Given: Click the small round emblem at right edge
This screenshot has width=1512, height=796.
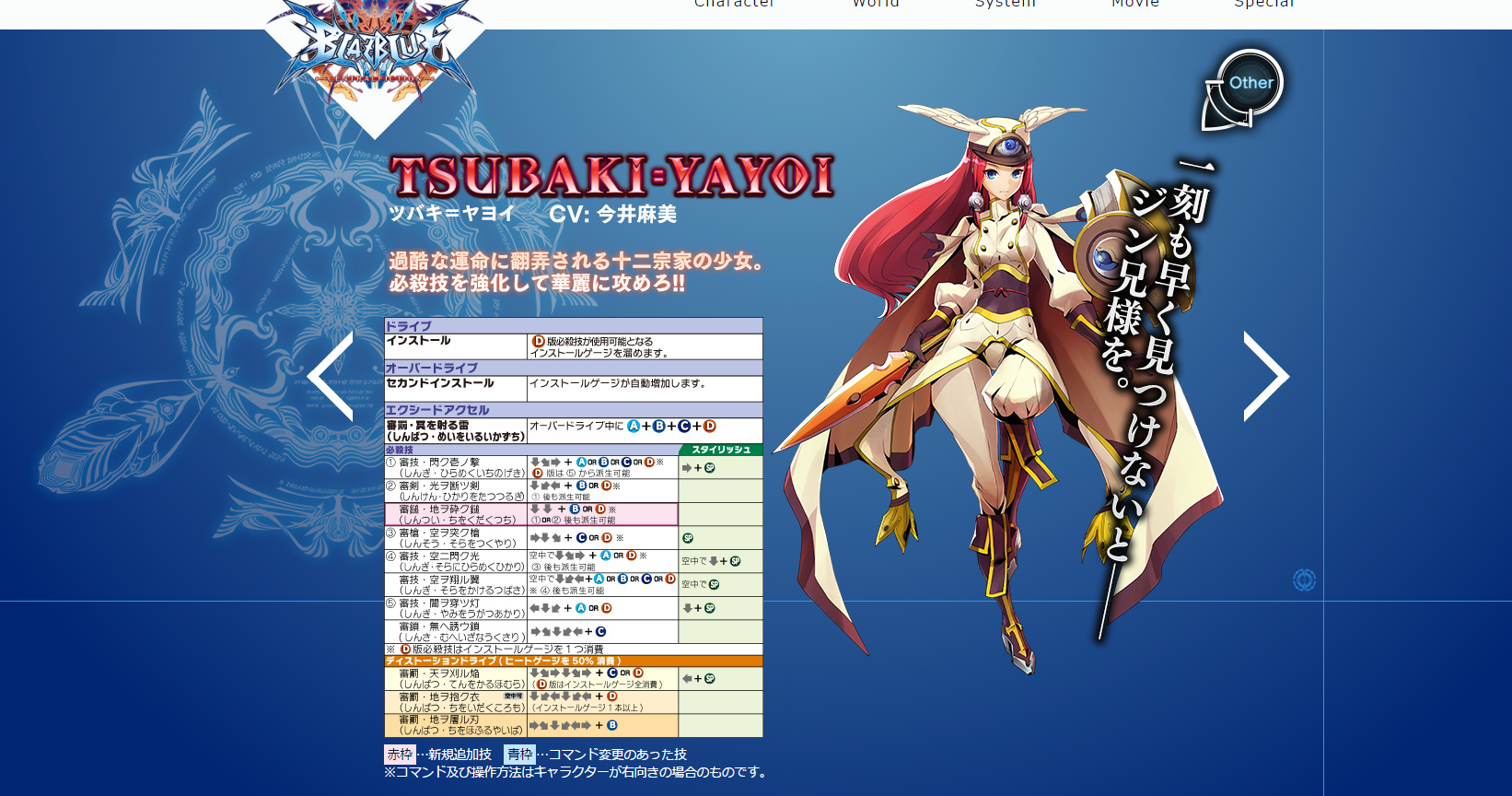Looking at the screenshot, I should 1304,579.
